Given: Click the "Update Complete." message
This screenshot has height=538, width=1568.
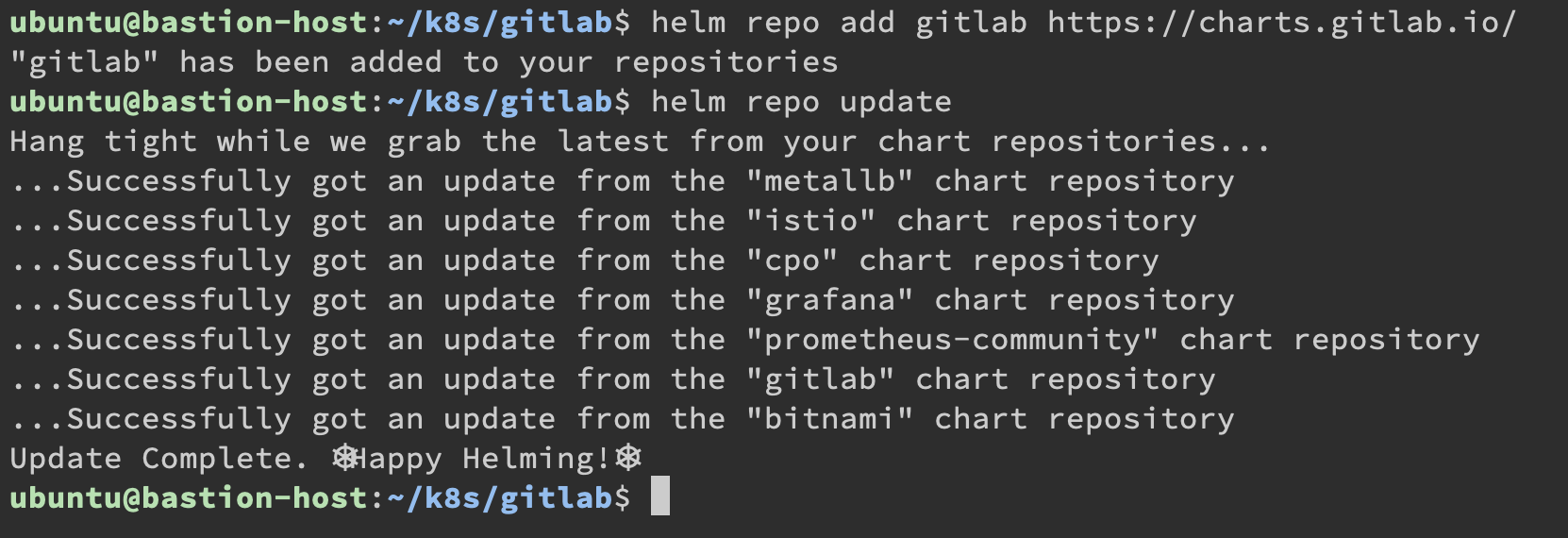Looking at the screenshot, I should pos(158,459).
